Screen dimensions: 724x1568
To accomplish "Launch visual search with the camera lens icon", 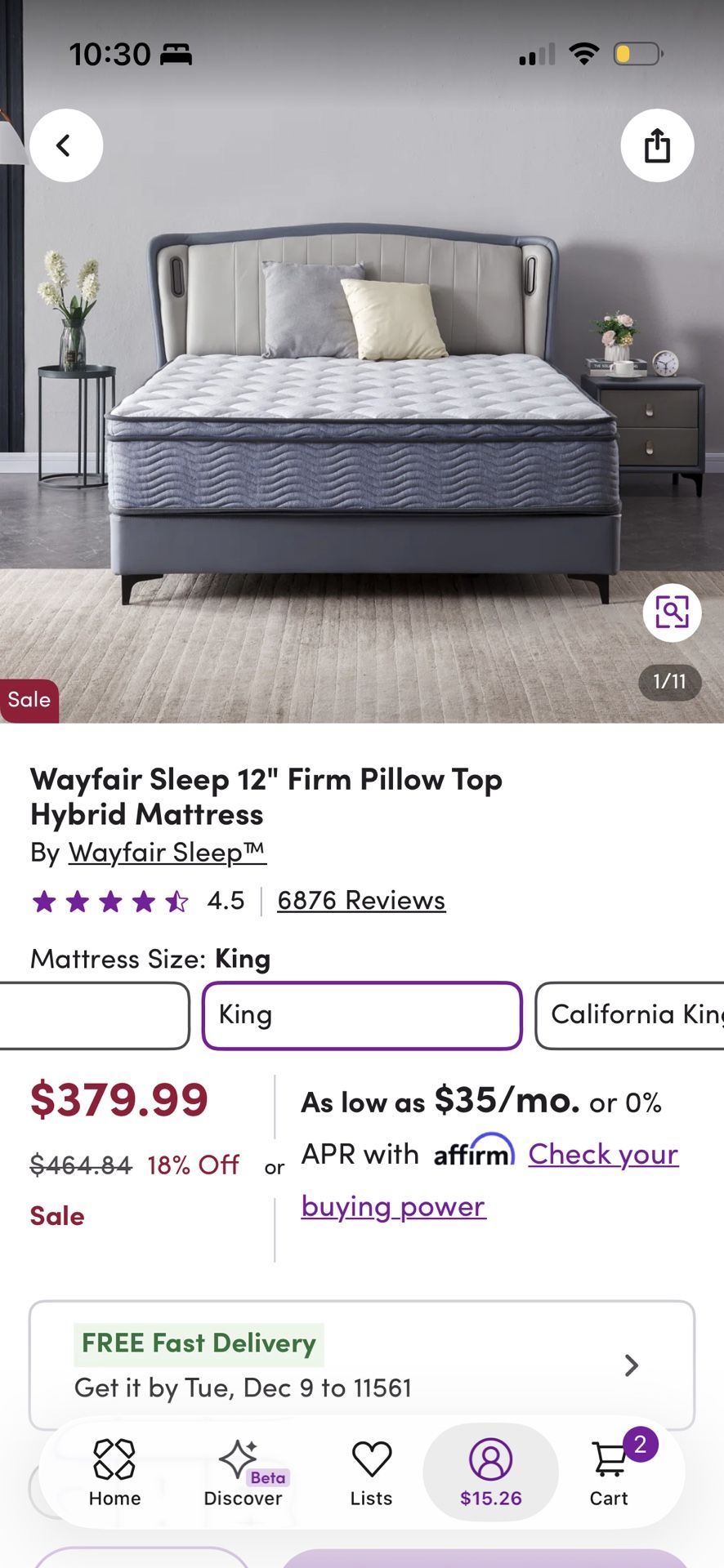I will [x=672, y=612].
